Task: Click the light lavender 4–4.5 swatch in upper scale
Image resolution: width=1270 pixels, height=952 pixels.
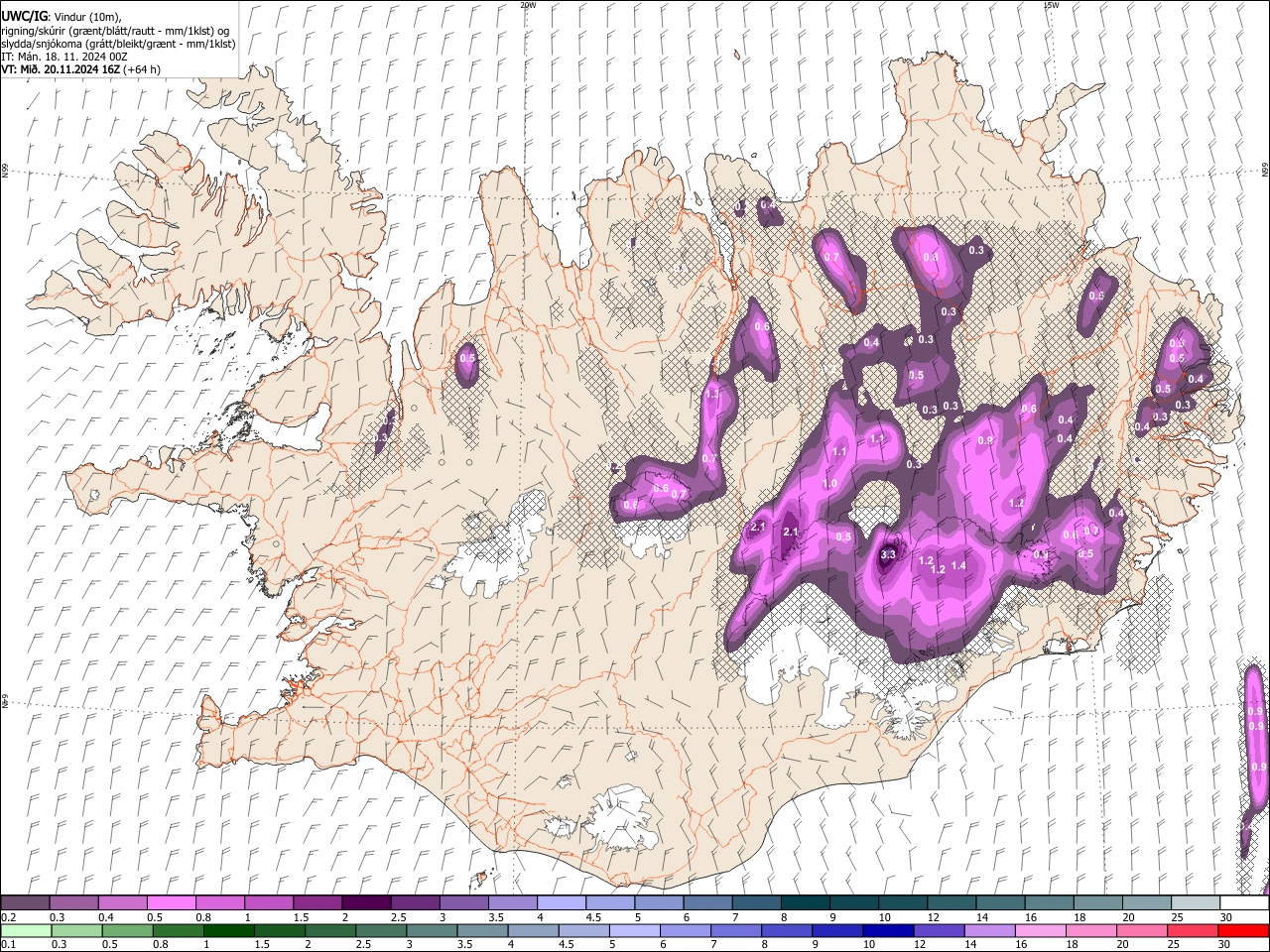Action: click(x=561, y=903)
